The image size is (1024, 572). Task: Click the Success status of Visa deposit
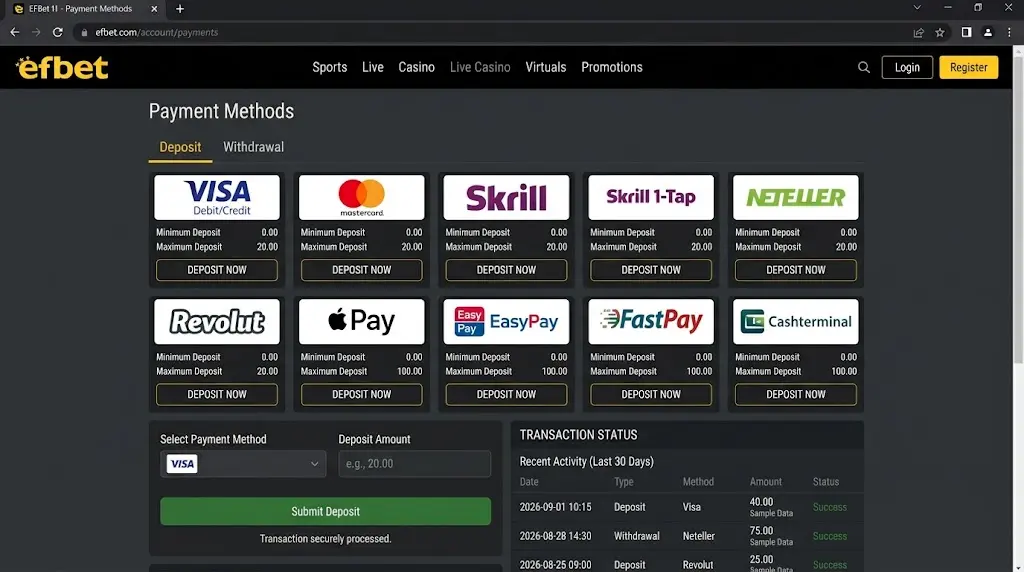point(829,507)
